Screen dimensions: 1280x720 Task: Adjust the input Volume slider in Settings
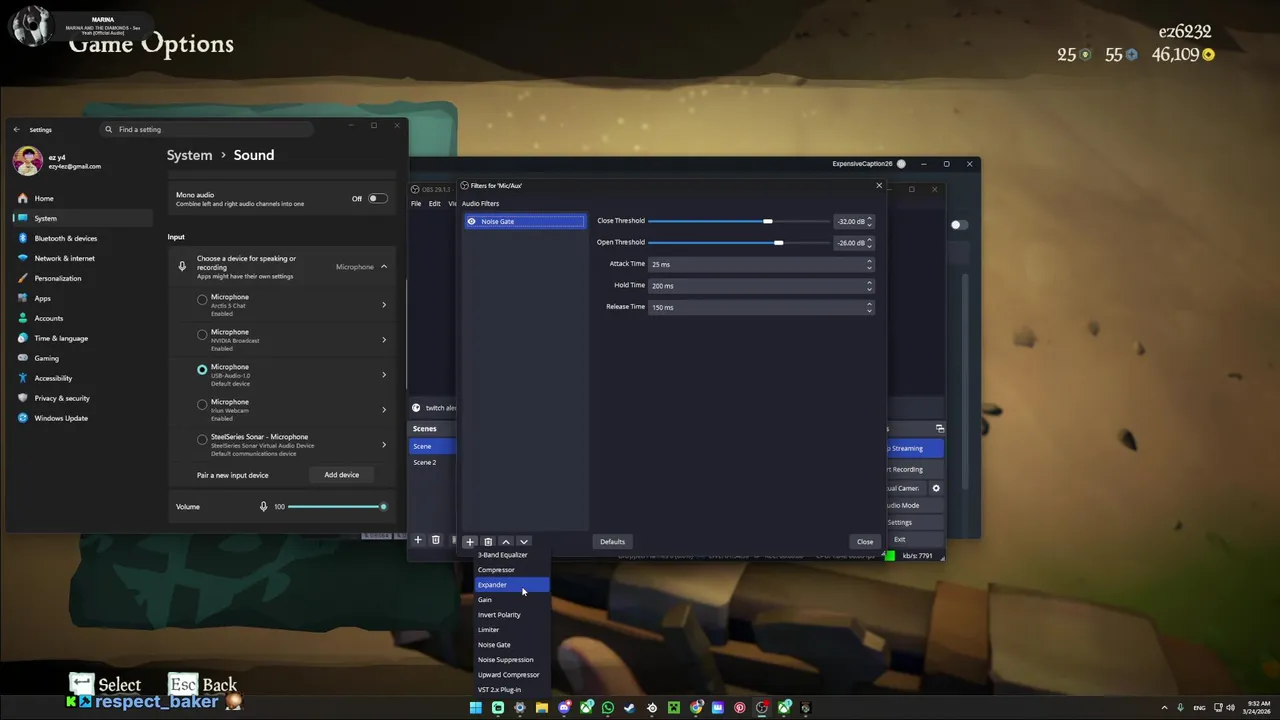337,506
